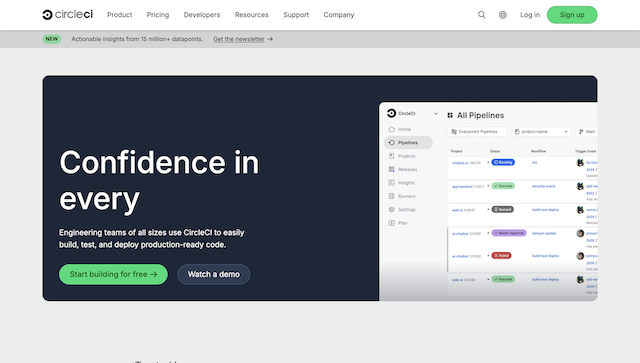This screenshot has height=363, width=640.
Task: Click the Plan icon in the sidebar
Action: pos(391,223)
